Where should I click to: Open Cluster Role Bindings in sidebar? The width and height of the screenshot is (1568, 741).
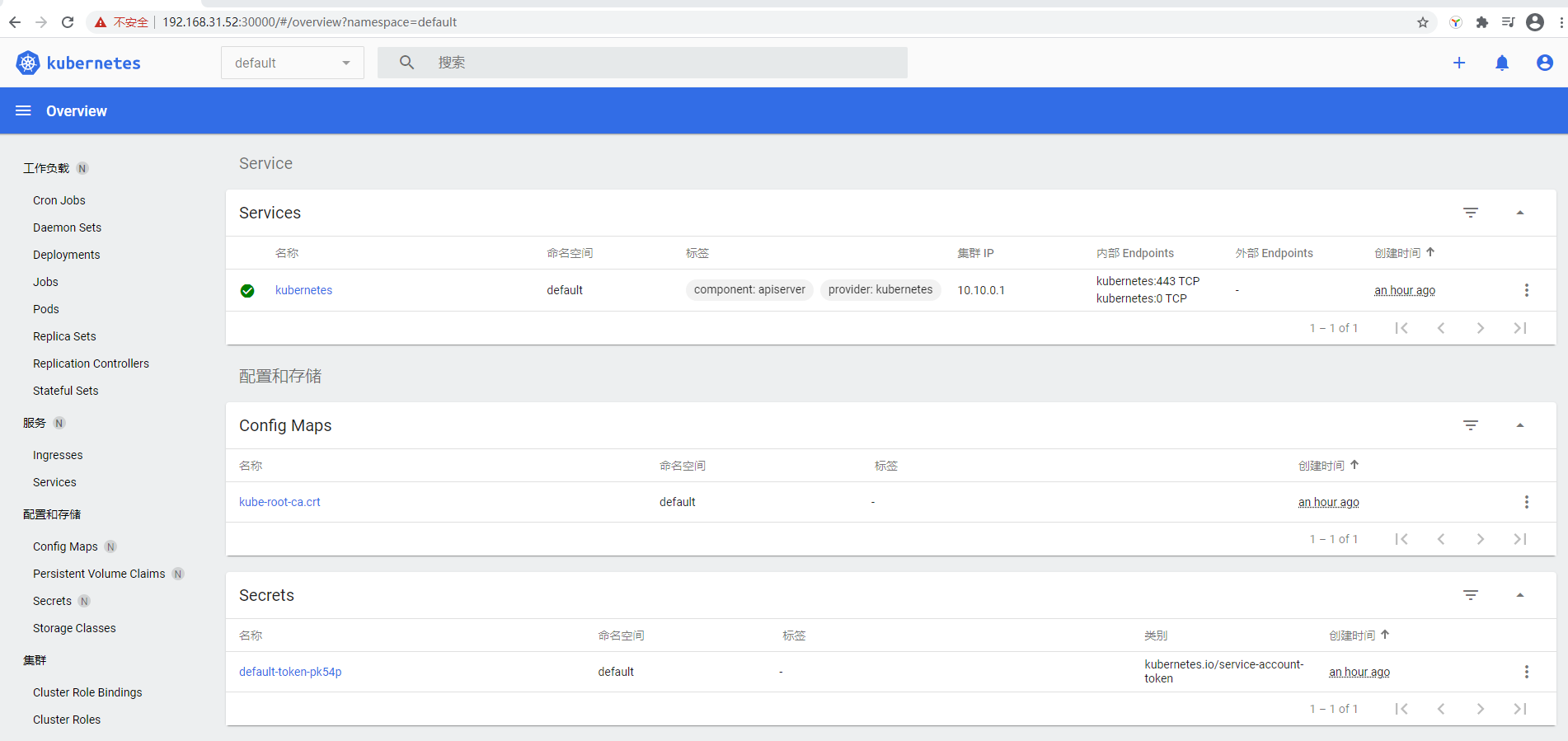[x=87, y=692]
